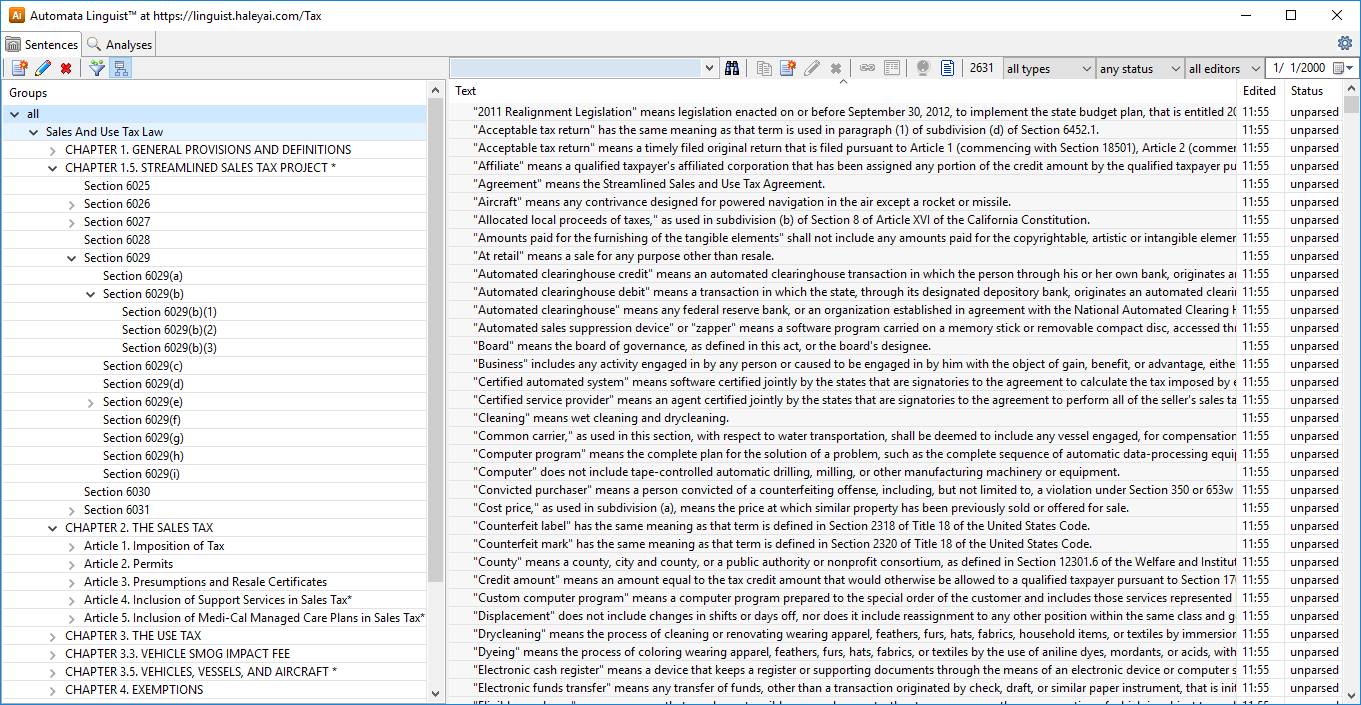Select the "At retail" sentence row
This screenshot has height=705, width=1361.
841,256
